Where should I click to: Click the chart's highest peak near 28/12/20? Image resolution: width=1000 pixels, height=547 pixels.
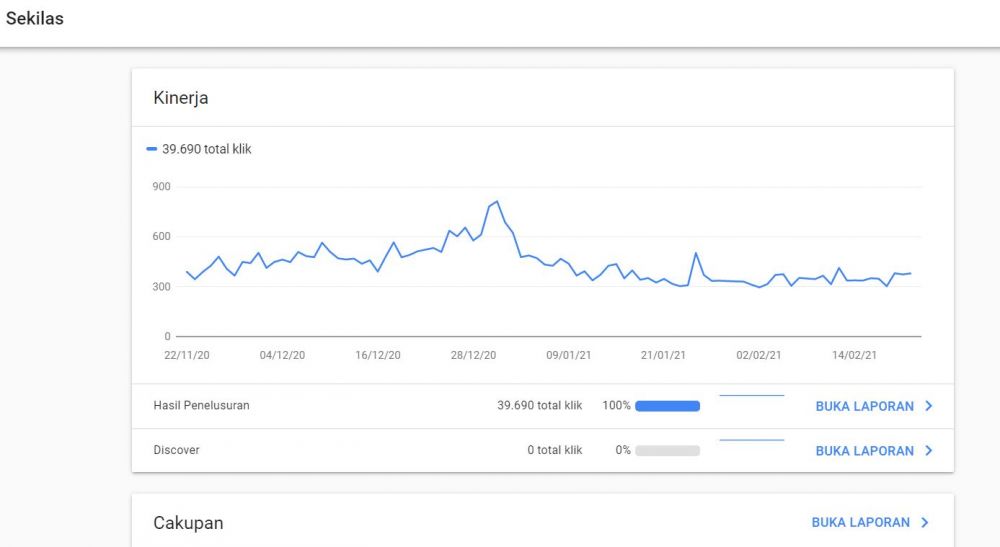coord(497,202)
